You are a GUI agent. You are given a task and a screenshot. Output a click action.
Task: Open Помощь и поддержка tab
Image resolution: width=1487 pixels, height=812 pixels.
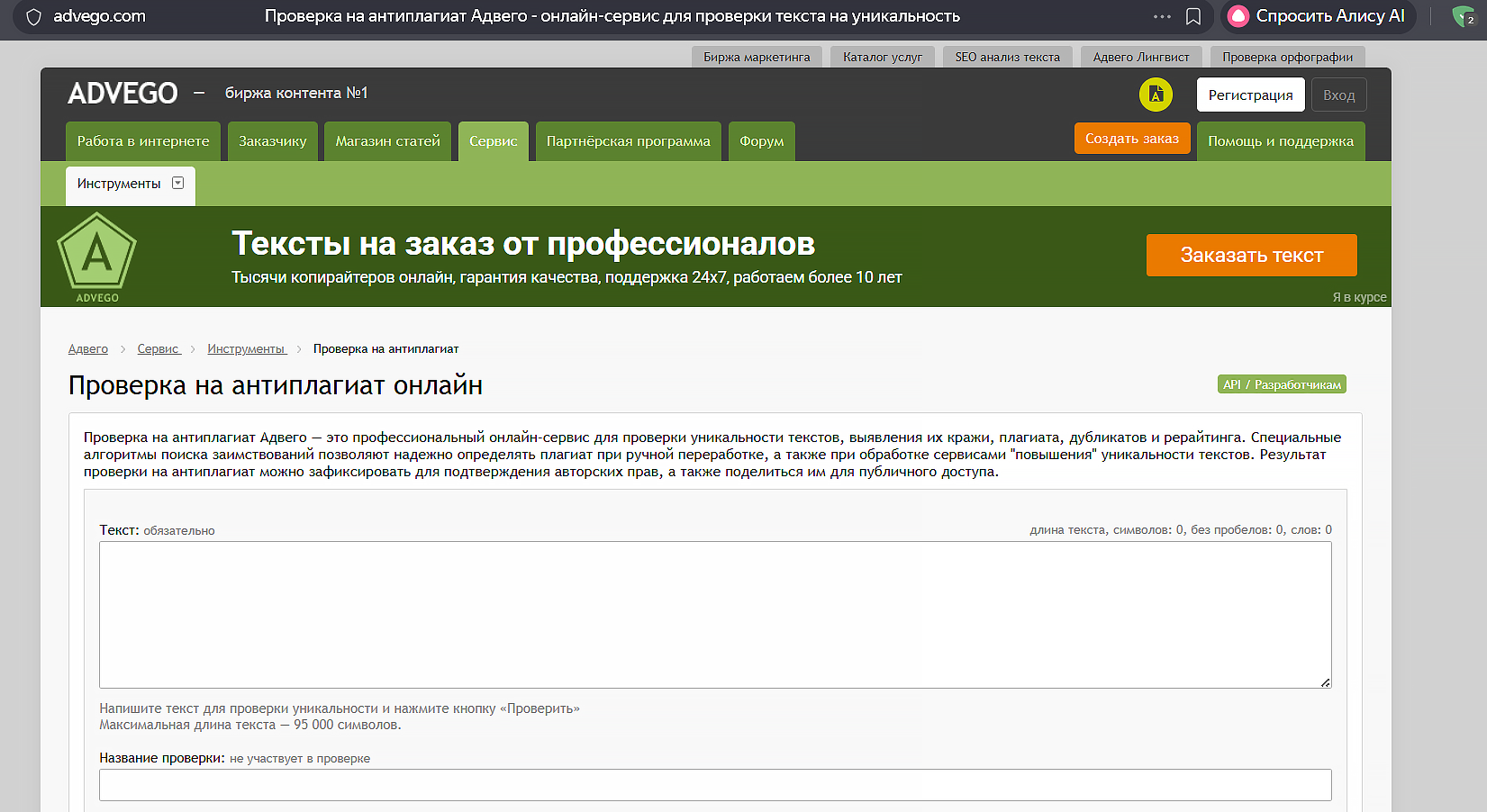(1281, 141)
